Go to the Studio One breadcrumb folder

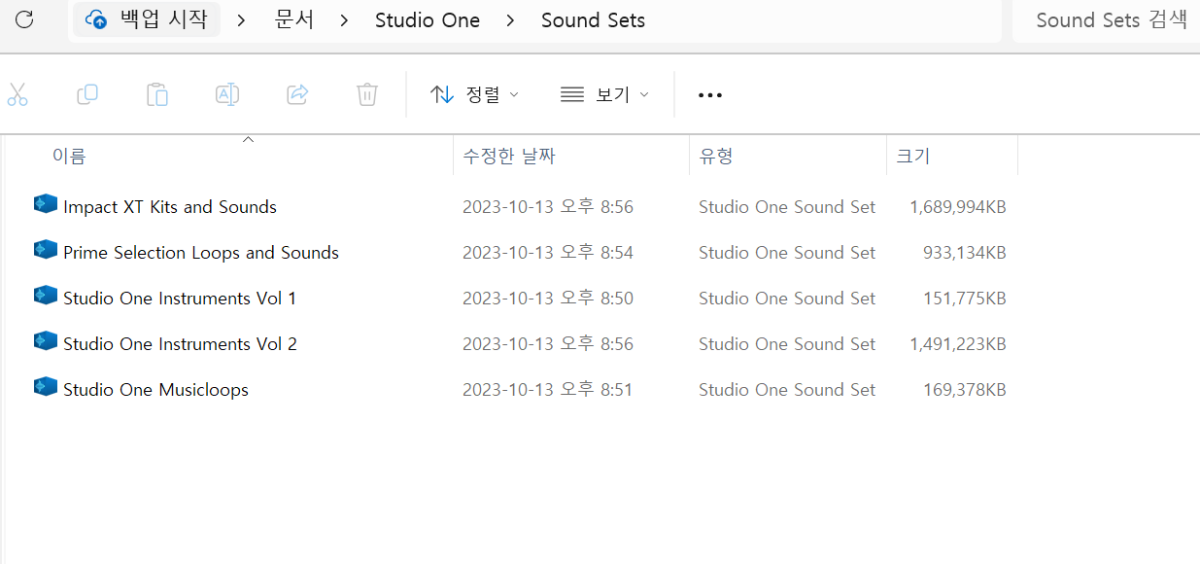[x=427, y=20]
